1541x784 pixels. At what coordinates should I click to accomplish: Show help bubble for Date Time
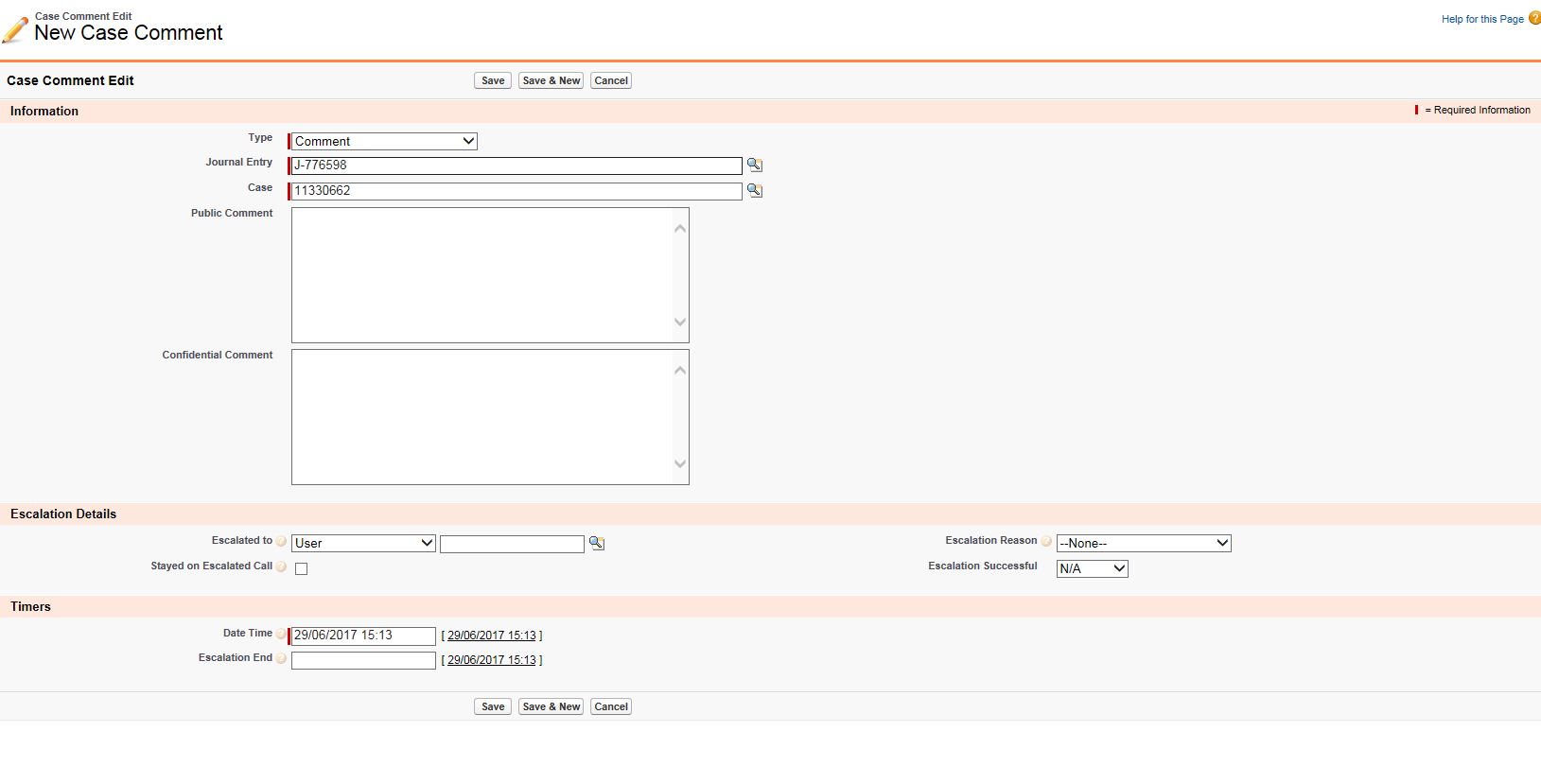click(281, 634)
